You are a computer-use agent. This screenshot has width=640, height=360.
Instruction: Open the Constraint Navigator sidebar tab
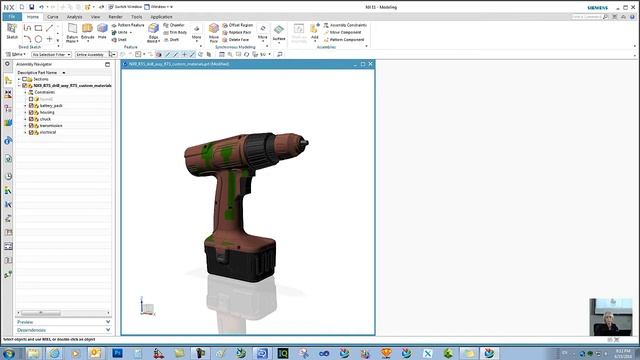coord(8,94)
